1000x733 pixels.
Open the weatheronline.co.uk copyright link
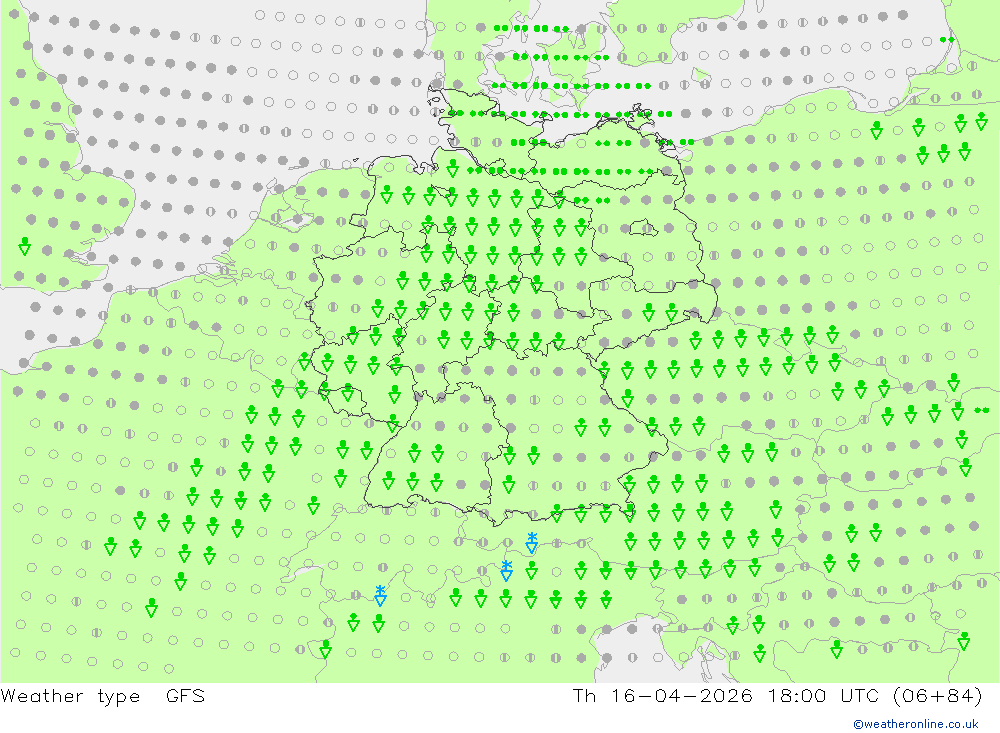pyautogui.click(x=916, y=723)
